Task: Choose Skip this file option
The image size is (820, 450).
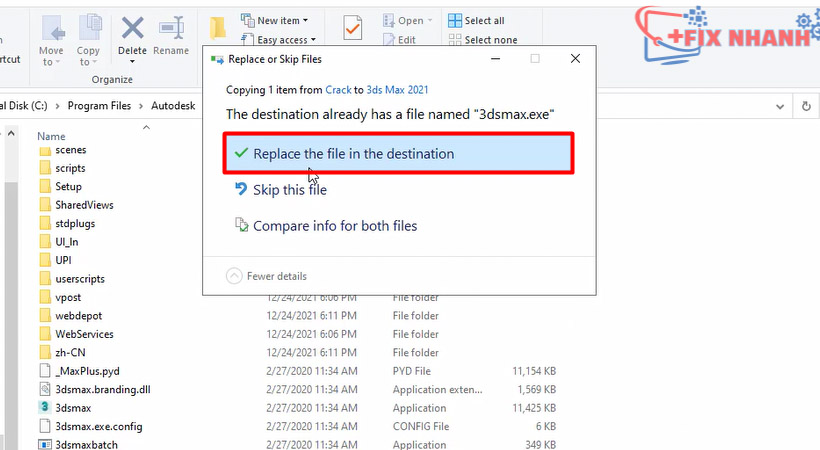Action: 289,190
